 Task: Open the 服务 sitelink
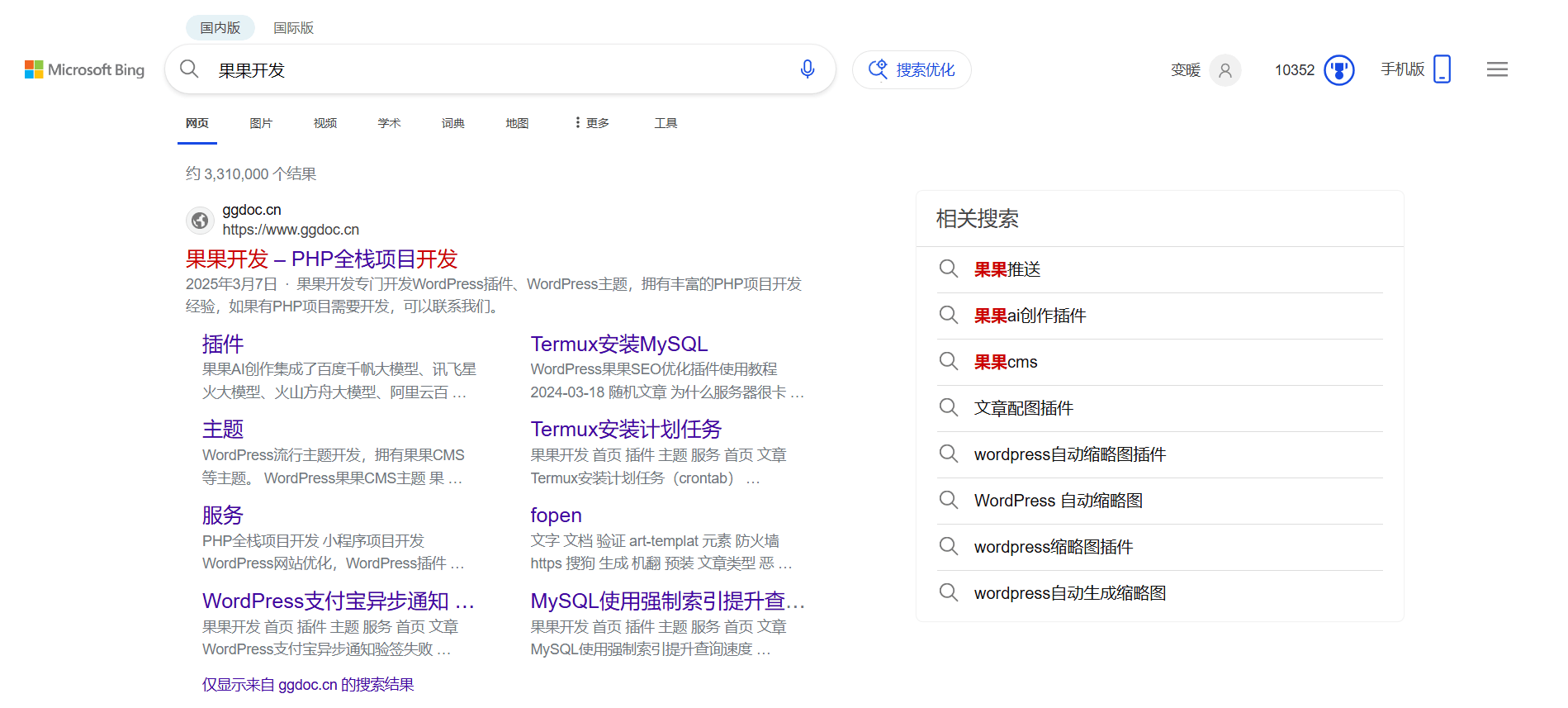tap(223, 515)
